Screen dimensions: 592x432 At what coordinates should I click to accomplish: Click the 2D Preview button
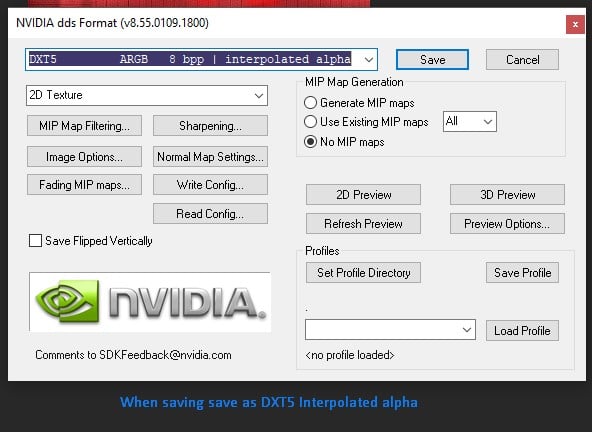tap(363, 194)
